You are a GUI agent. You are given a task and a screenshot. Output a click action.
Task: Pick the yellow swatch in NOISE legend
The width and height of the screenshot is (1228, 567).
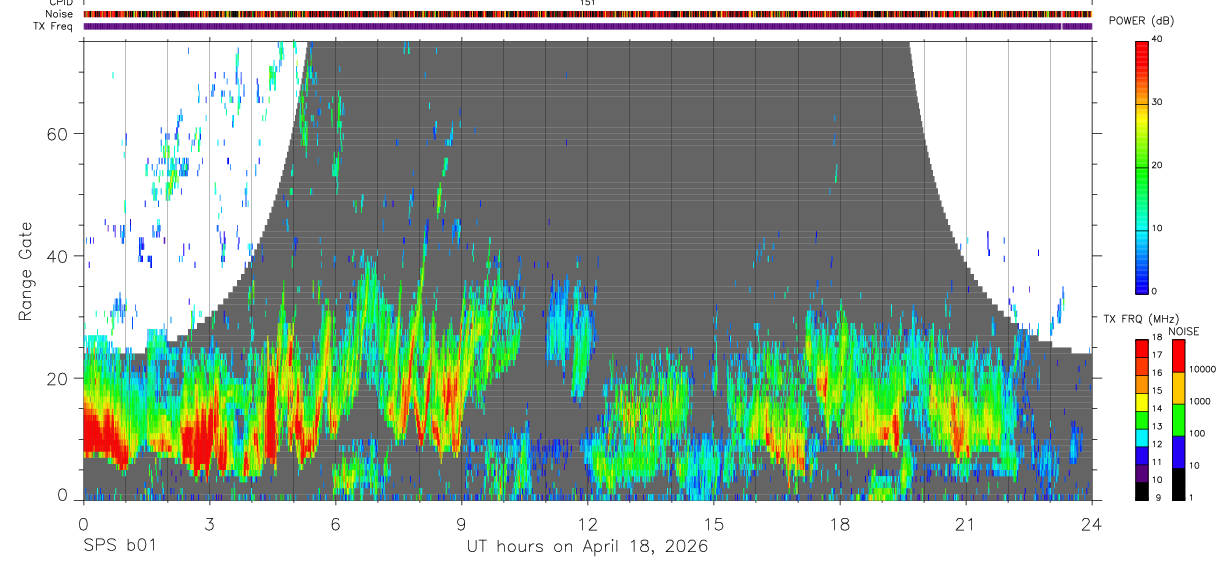pos(1177,388)
